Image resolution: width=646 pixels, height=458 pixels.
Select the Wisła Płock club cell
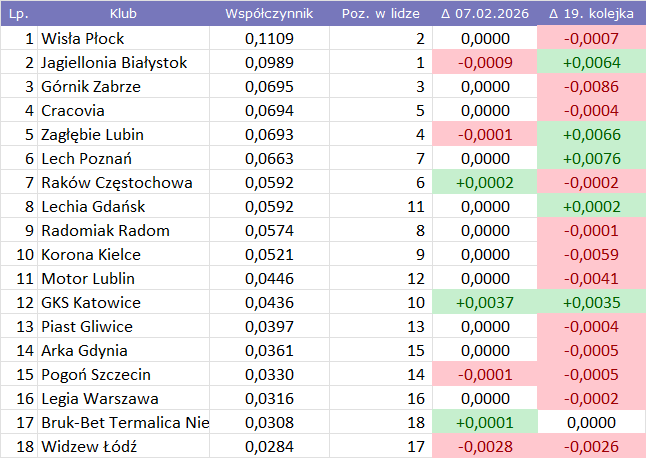[x=81, y=39]
